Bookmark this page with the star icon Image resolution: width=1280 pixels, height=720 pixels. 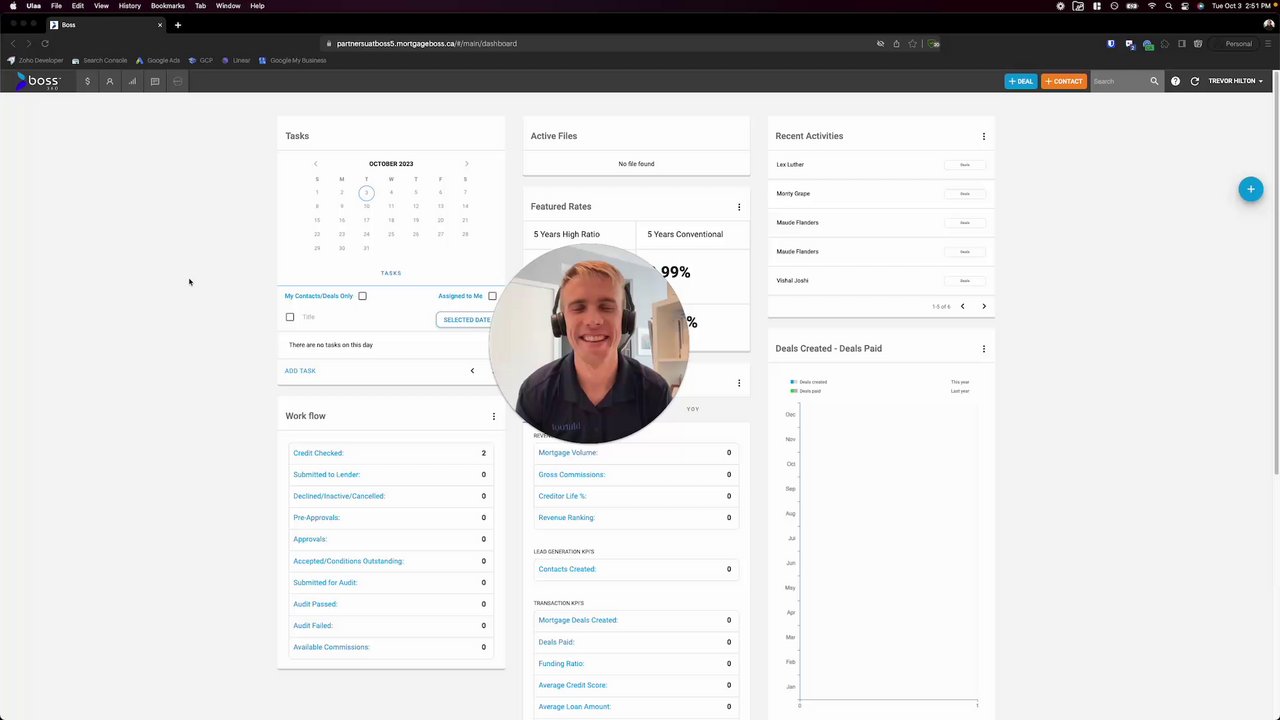coord(912,43)
